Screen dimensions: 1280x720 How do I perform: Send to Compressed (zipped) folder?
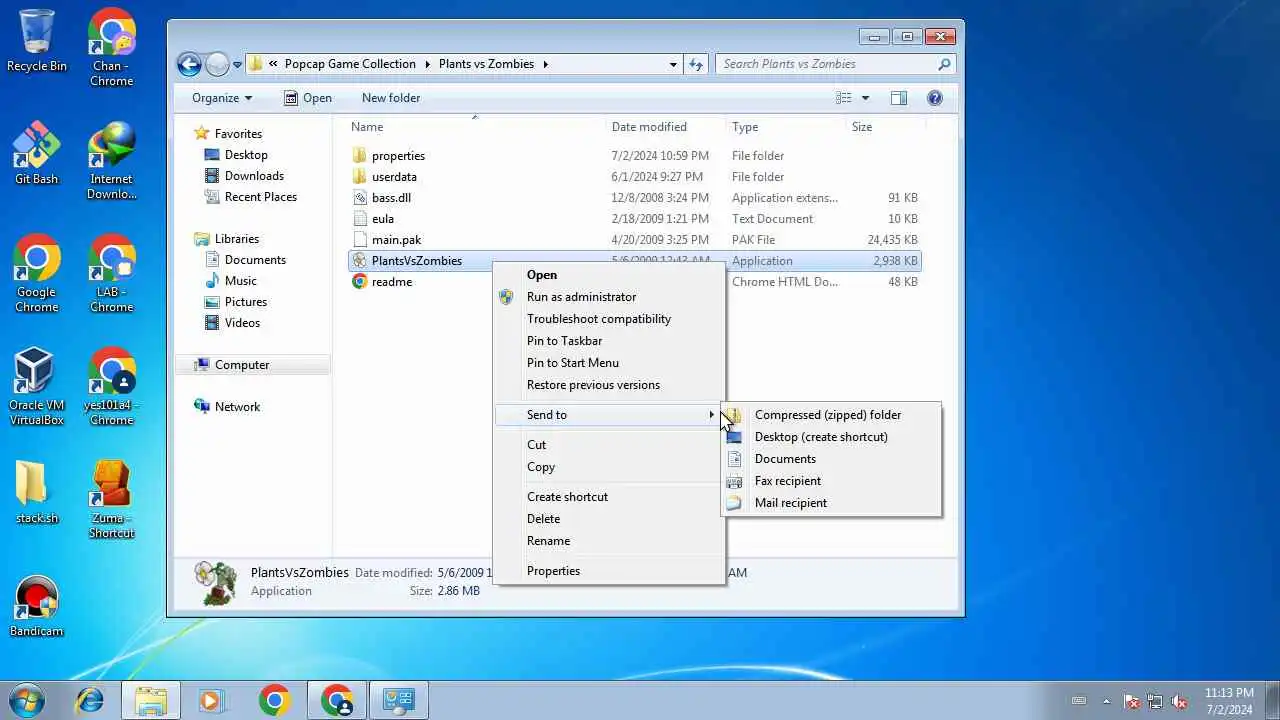click(831, 415)
